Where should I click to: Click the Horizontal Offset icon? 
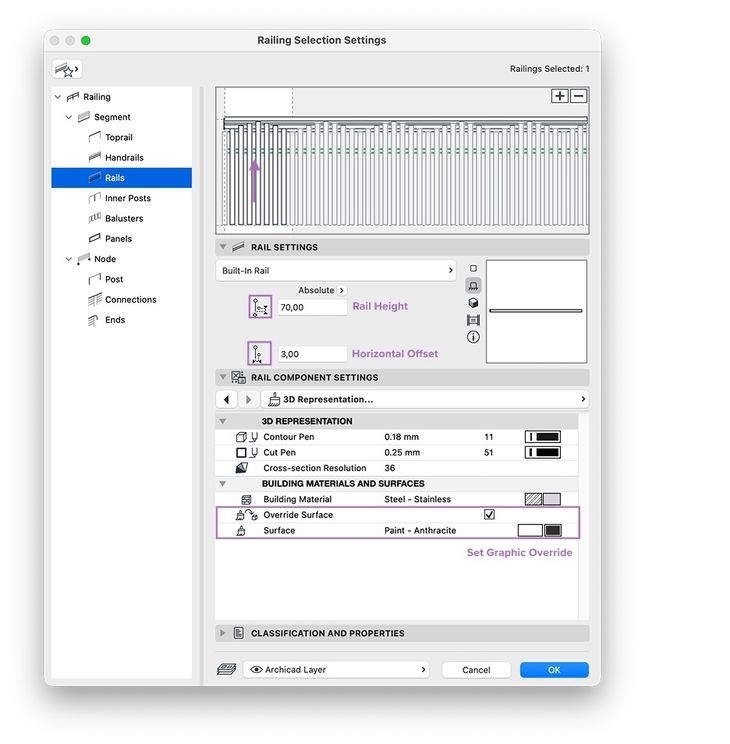pos(259,353)
